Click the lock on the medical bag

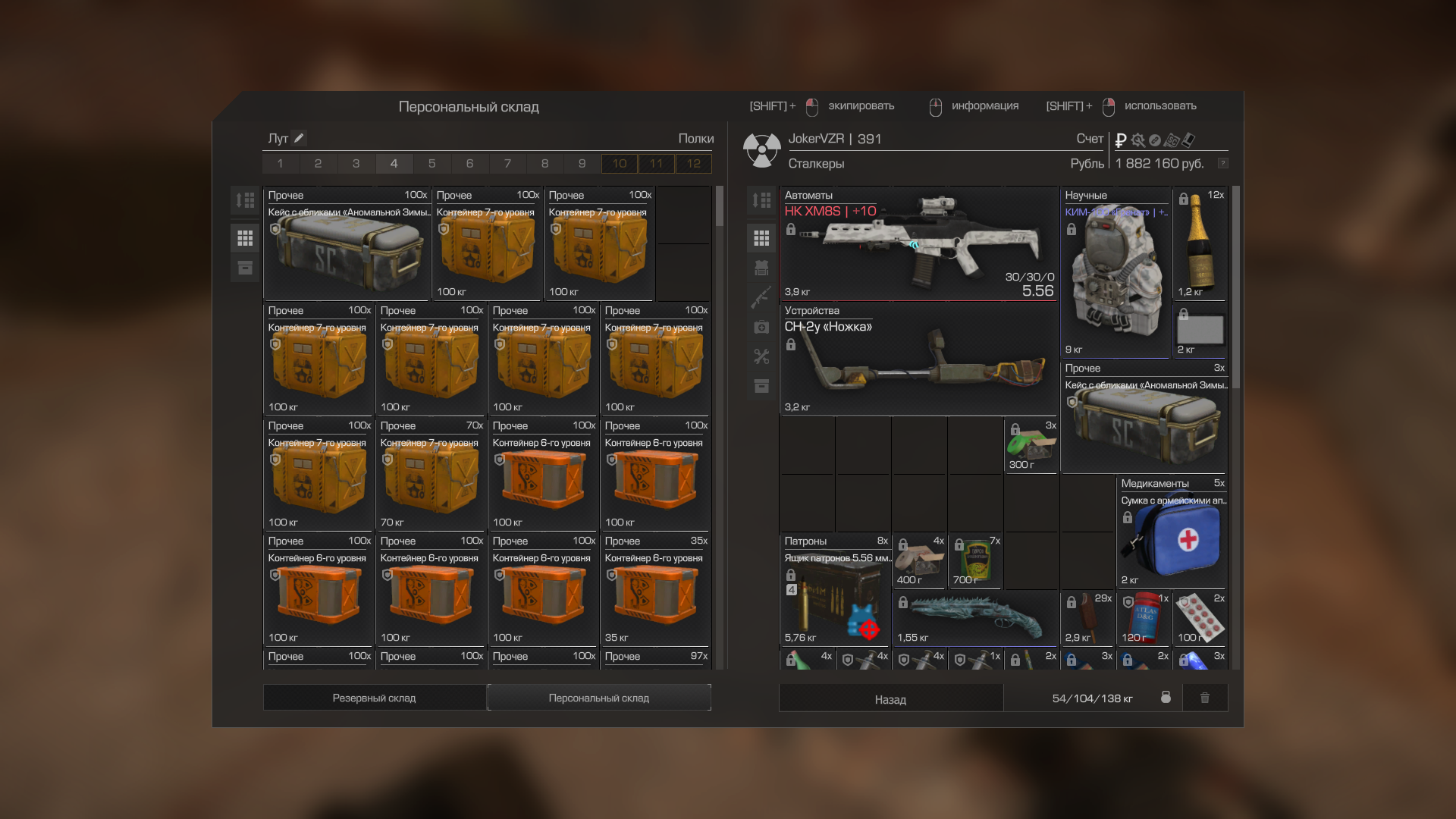[x=1128, y=517]
